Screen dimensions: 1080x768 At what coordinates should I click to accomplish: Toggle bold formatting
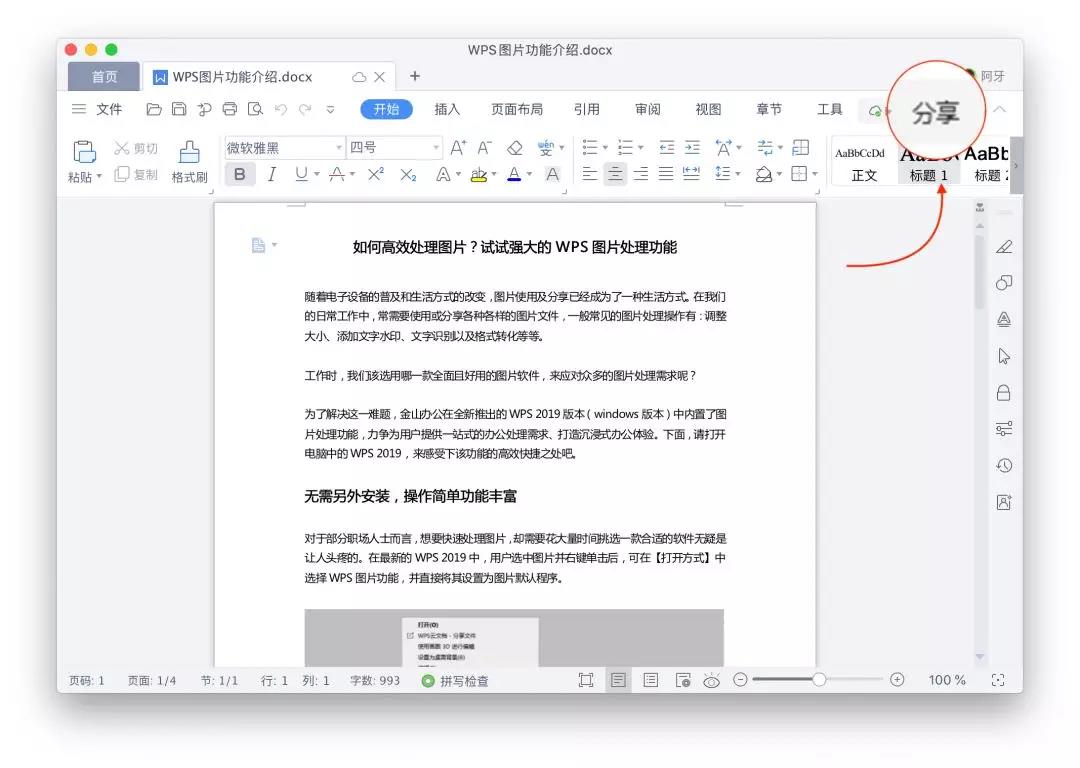click(240, 174)
